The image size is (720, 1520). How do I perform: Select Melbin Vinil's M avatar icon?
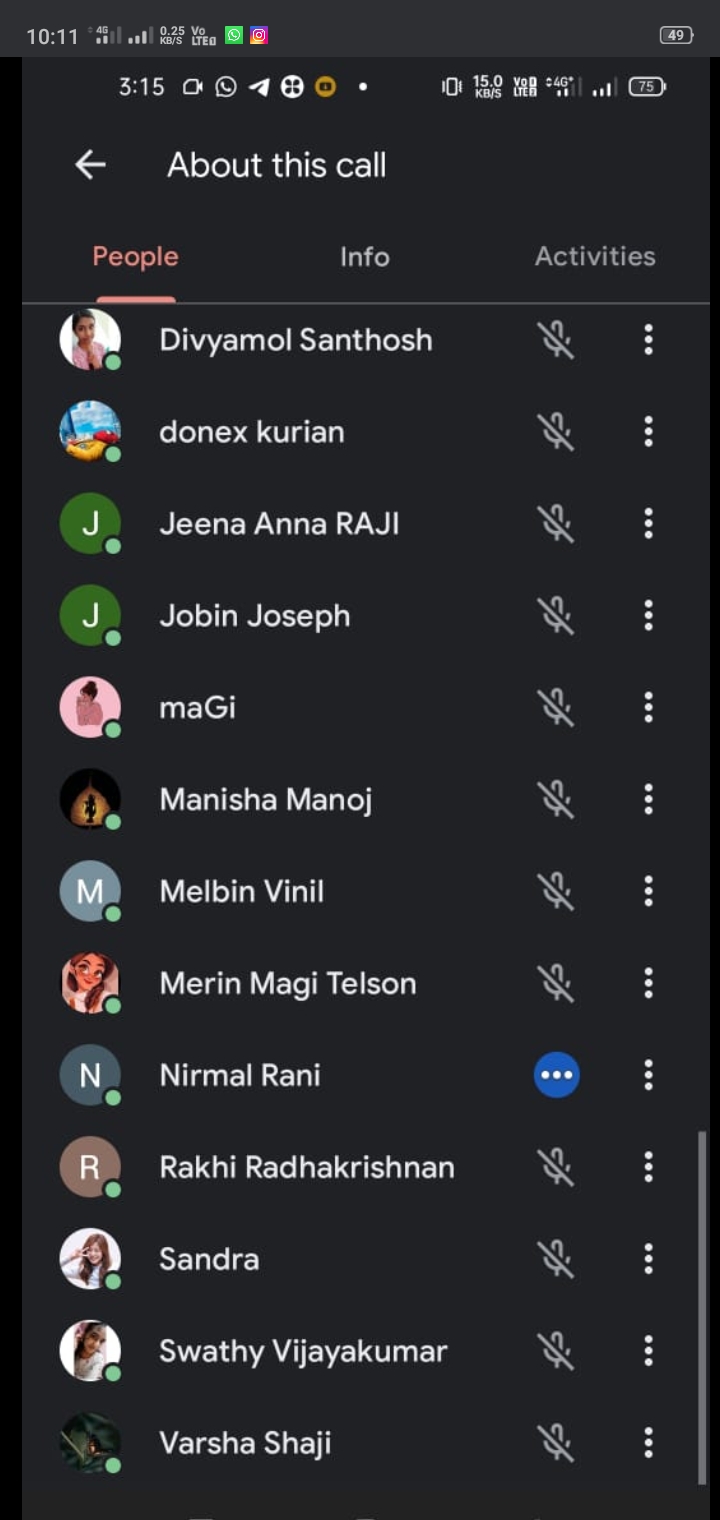90,892
